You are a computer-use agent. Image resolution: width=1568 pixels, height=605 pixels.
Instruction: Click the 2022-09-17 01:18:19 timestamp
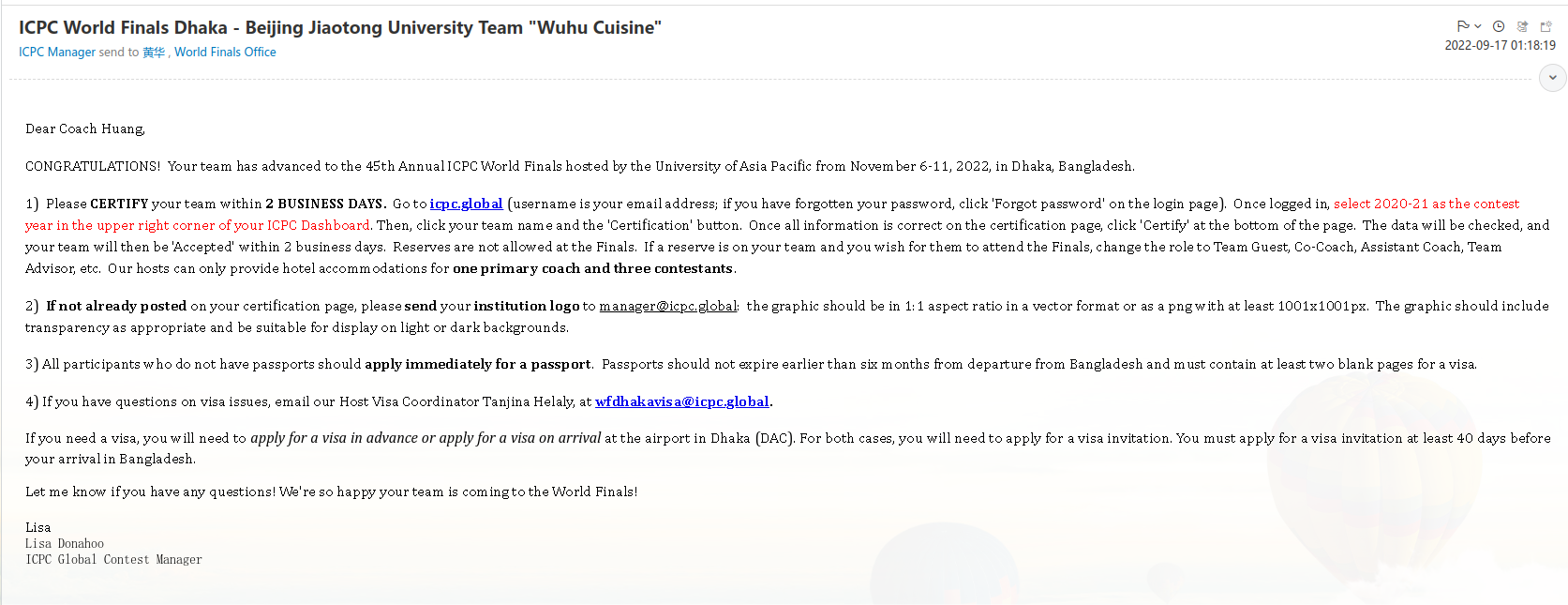[1500, 45]
